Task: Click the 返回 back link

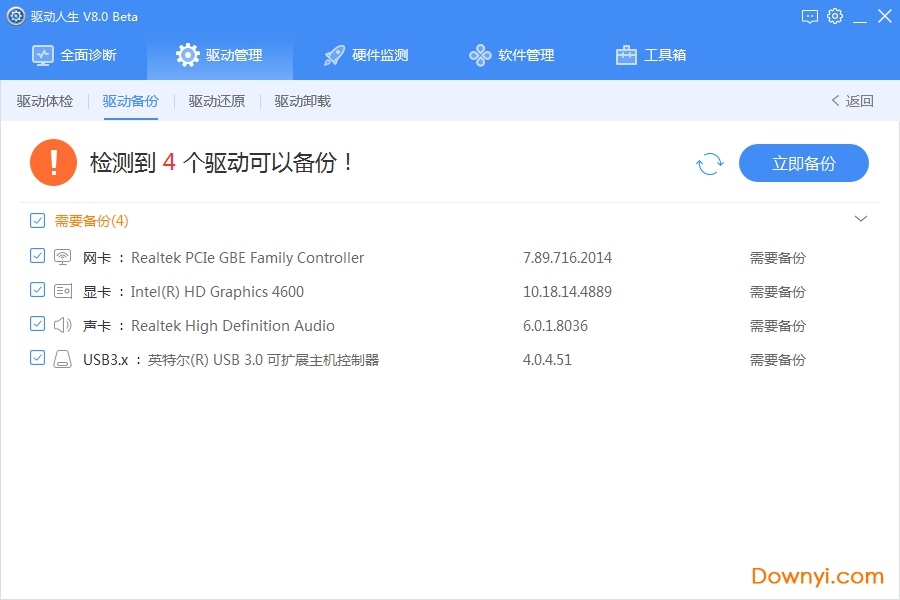Action: (850, 101)
